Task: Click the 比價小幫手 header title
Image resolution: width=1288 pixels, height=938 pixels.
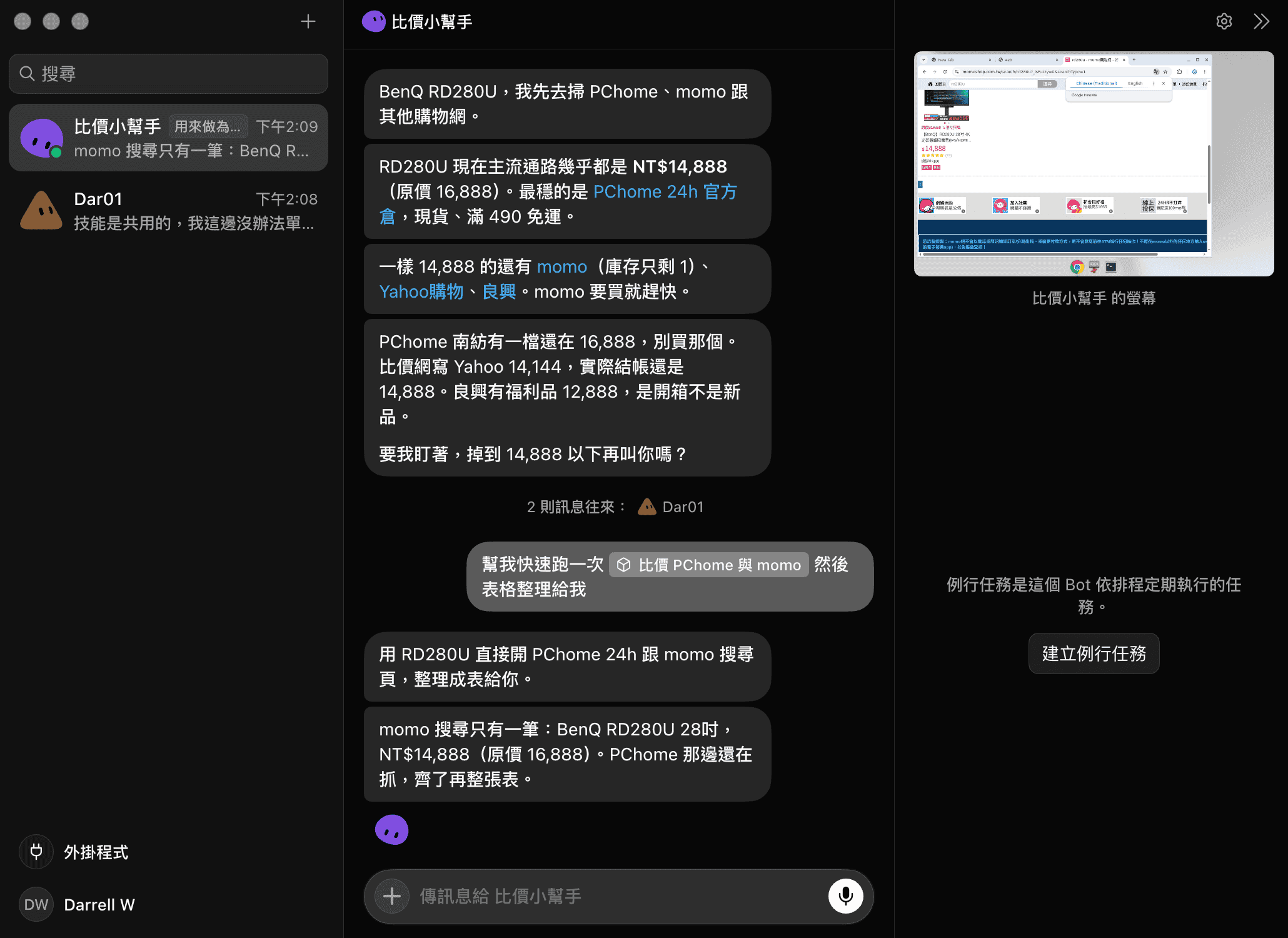Action: click(x=431, y=22)
